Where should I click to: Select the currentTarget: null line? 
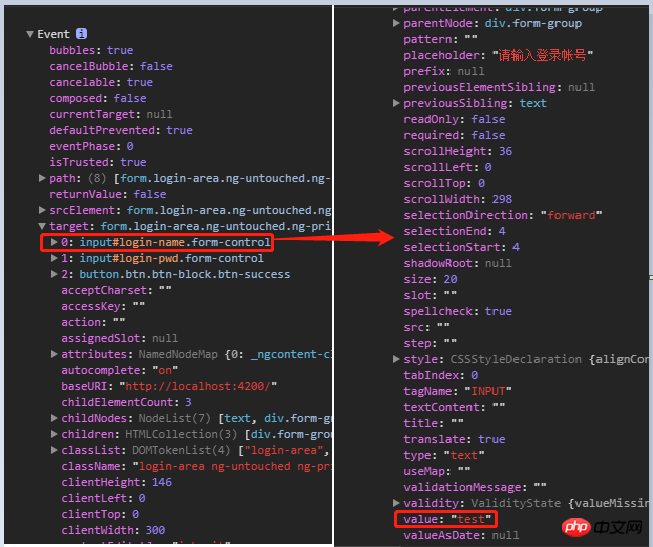pos(111,114)
